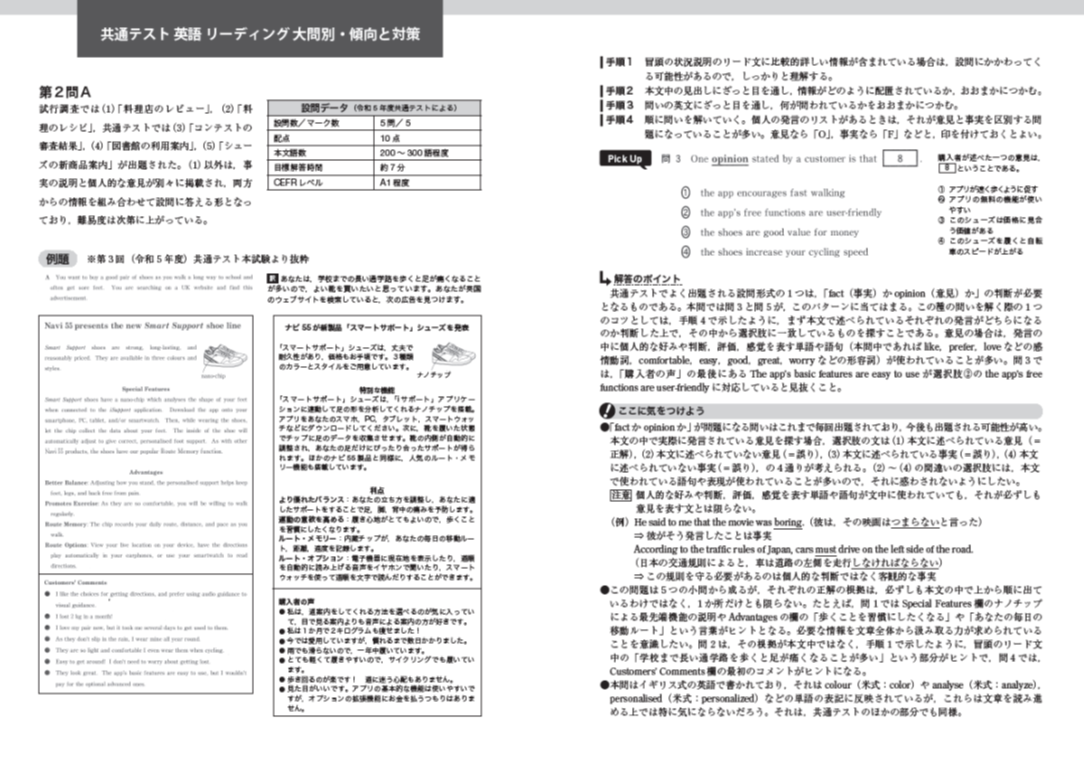The width and height of the screenshot is (1084, 765).
Task: Select option ④ shoes increase cycling speed
Action: [x=774, y=252]
